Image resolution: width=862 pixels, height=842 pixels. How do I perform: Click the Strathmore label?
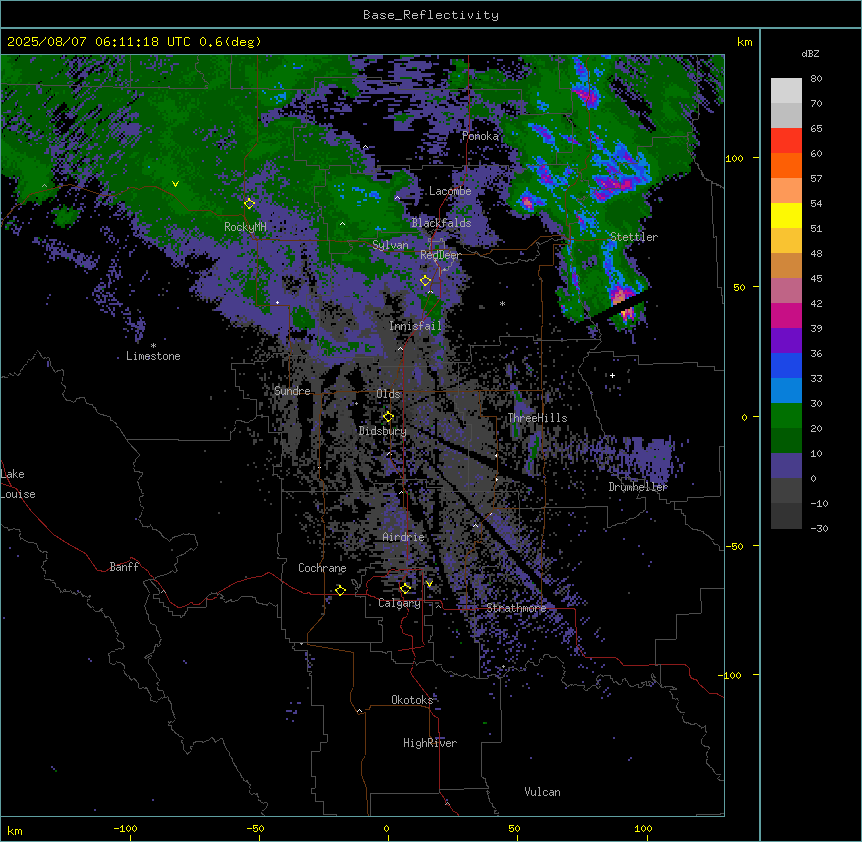point(516,608)
